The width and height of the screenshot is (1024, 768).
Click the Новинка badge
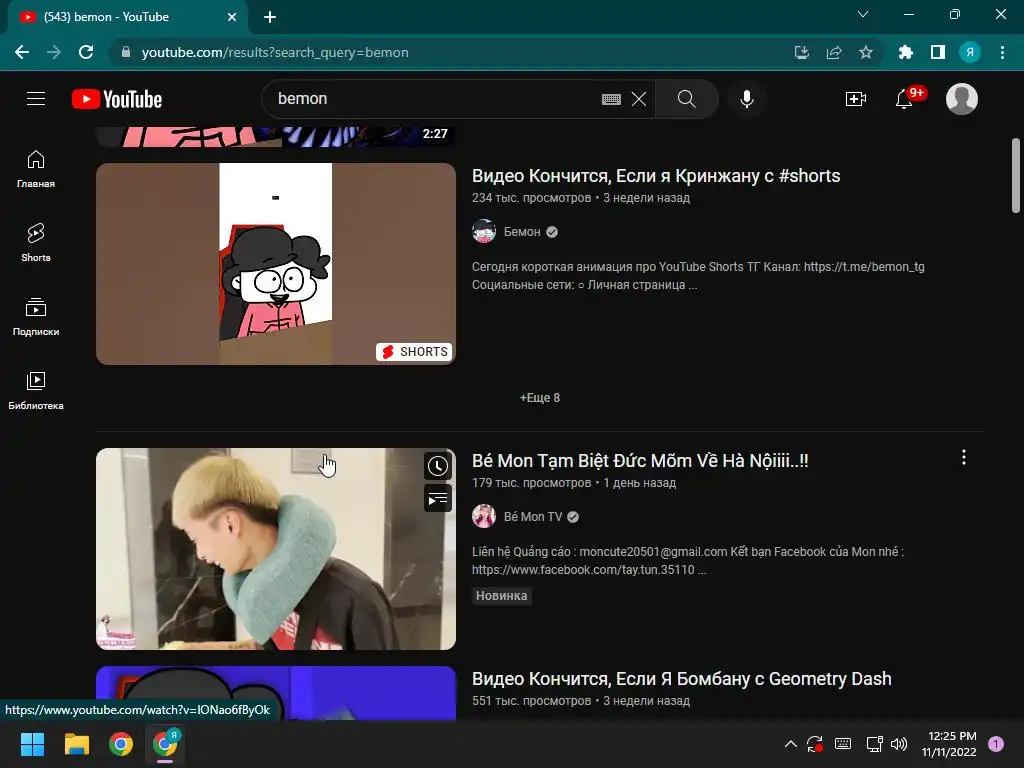pyautogui.click(x=501, y=596)
